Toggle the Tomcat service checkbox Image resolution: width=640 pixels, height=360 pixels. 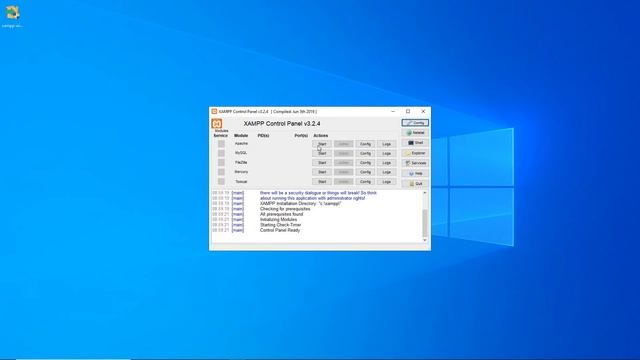(x=221, y=182)
